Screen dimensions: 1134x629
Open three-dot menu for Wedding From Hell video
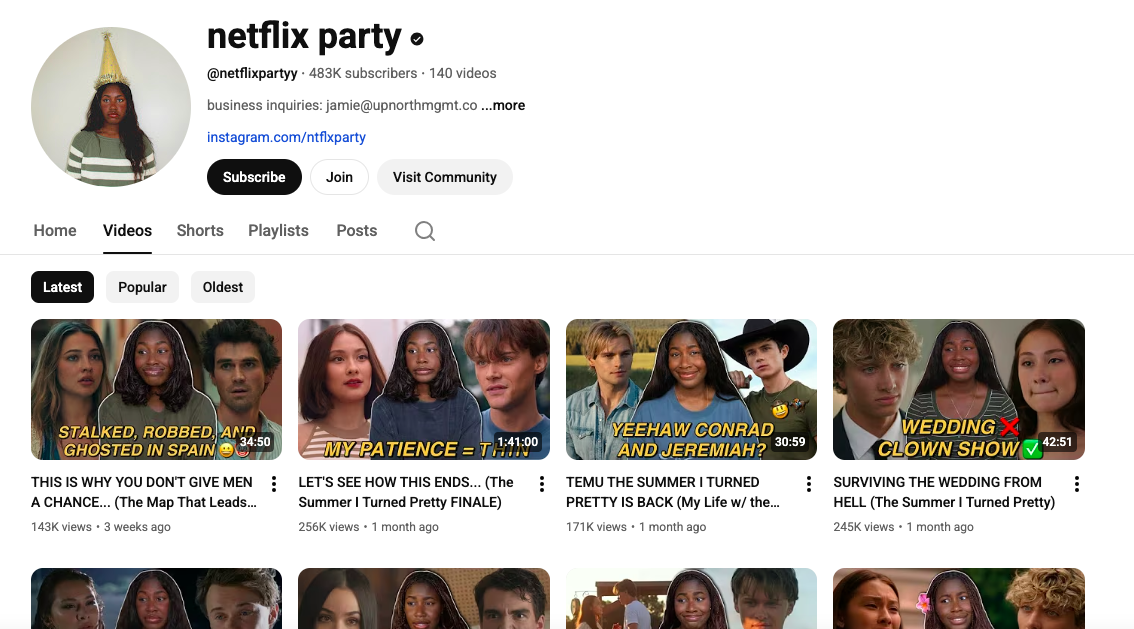coord(1077,484)
